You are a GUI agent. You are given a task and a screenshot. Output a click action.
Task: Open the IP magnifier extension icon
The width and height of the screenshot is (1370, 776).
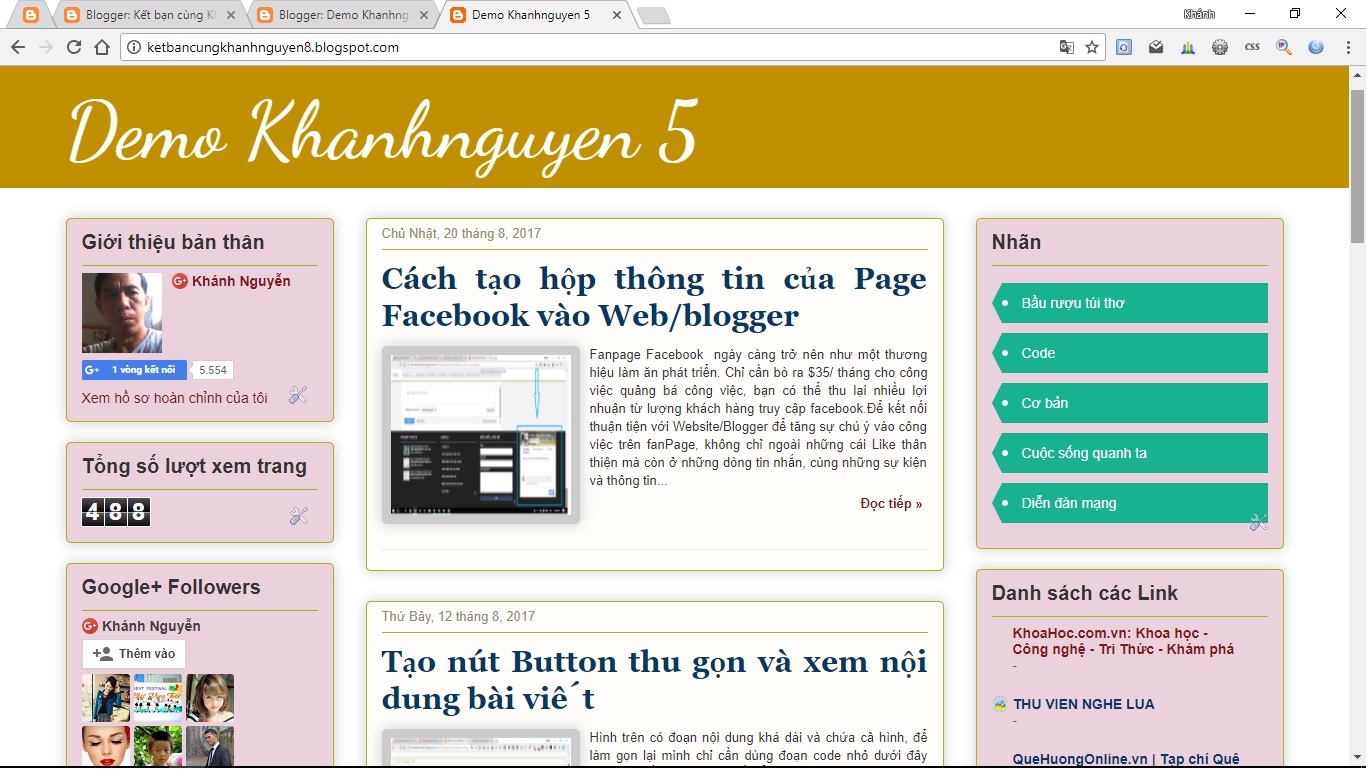[1284, 47]
